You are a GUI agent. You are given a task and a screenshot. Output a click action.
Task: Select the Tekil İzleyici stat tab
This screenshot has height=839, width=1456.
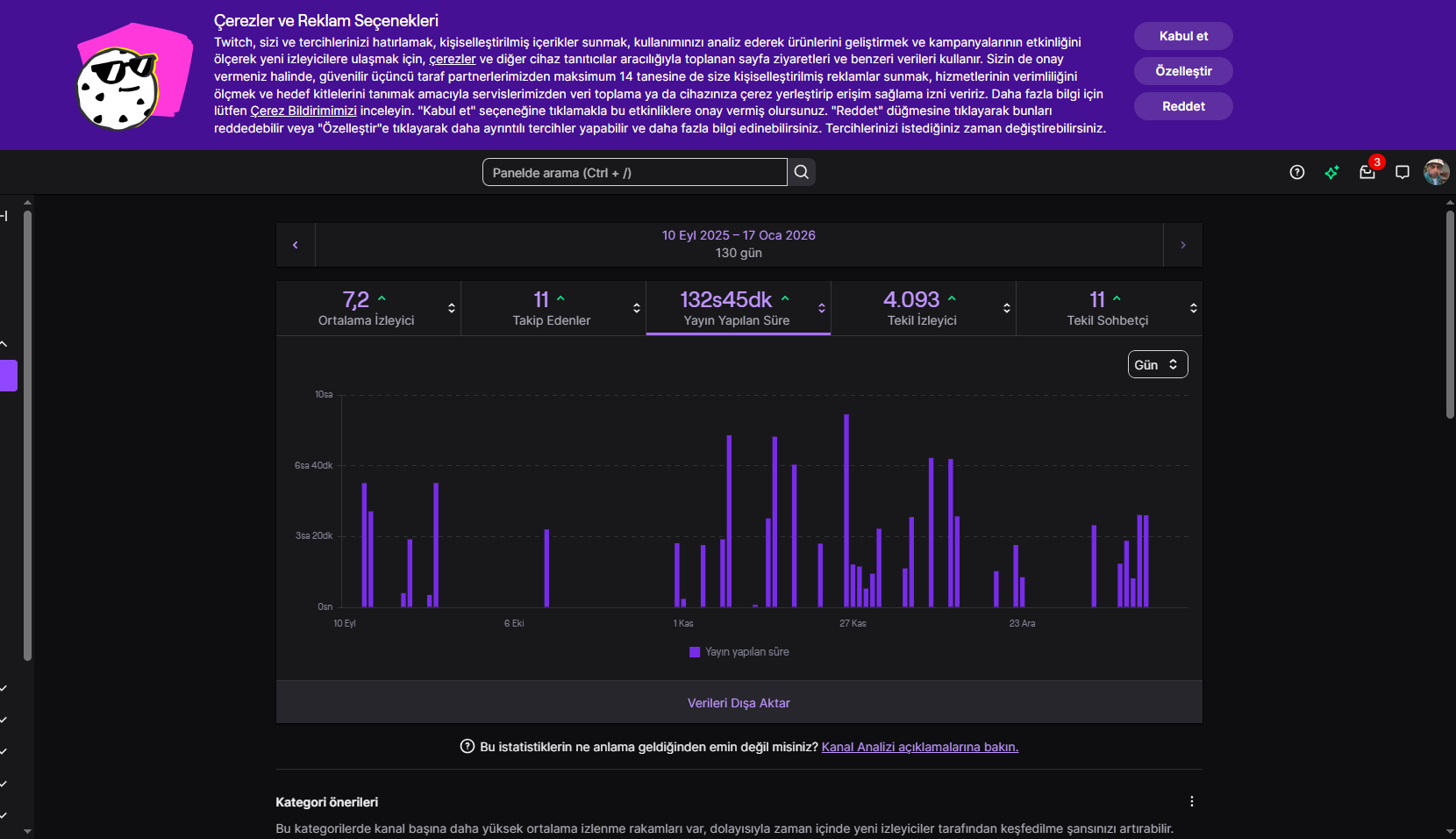921,308
